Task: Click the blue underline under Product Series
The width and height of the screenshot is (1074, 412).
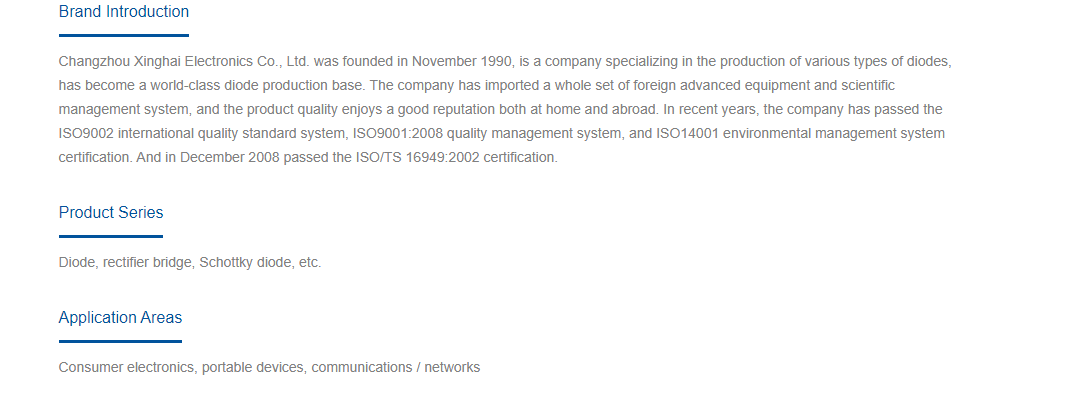Action: 111,236
